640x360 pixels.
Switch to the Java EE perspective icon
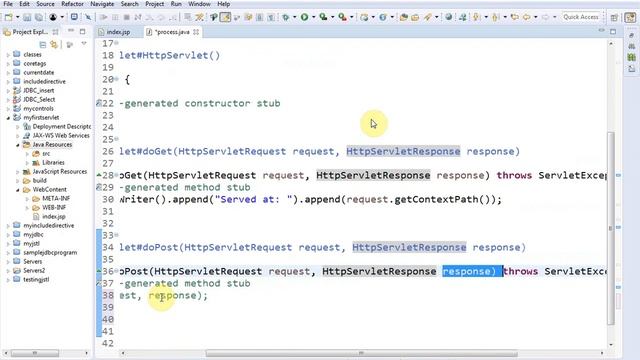(x=630, y=17)
